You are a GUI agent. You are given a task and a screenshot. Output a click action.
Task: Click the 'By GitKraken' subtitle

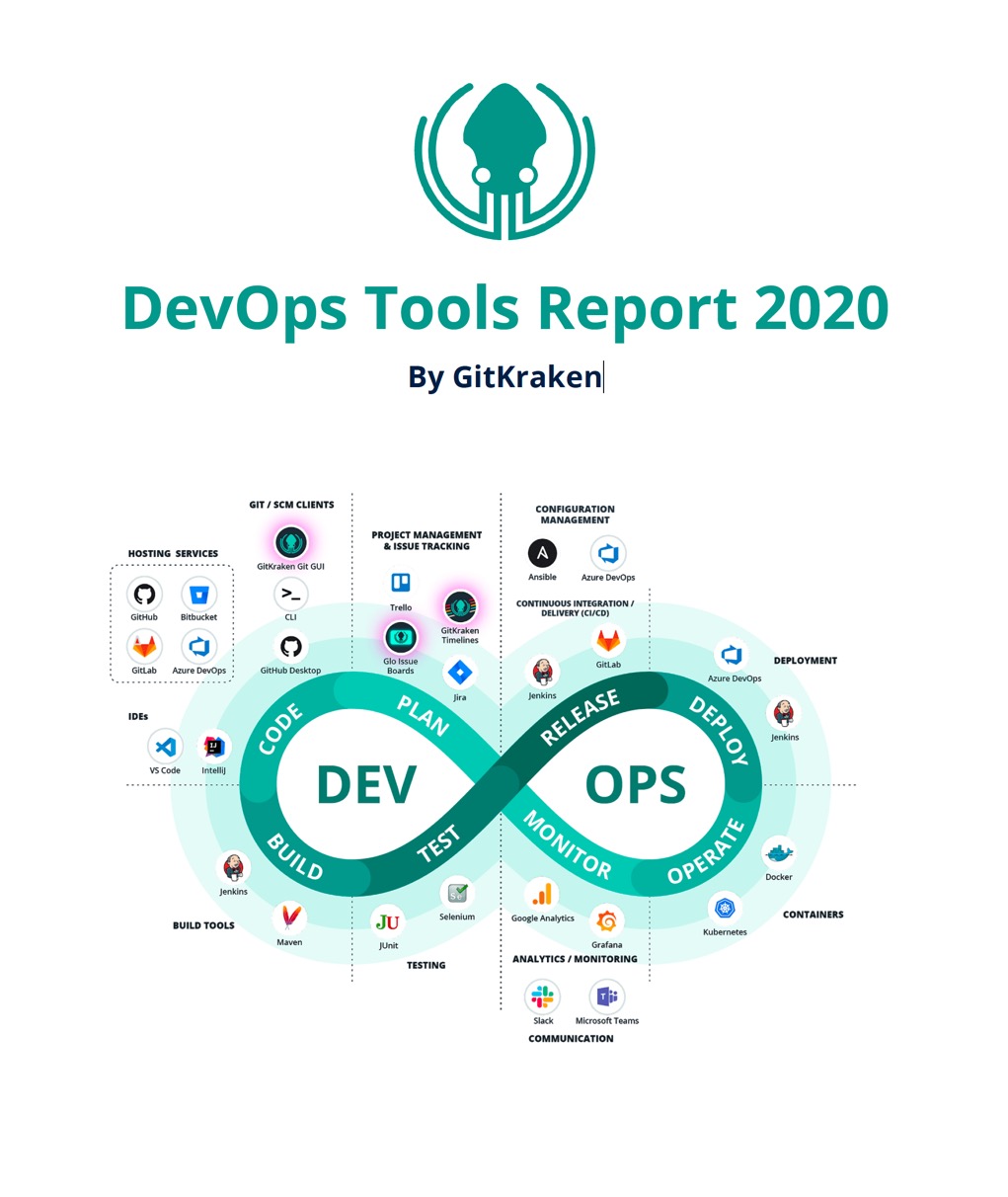pos(504,376)
